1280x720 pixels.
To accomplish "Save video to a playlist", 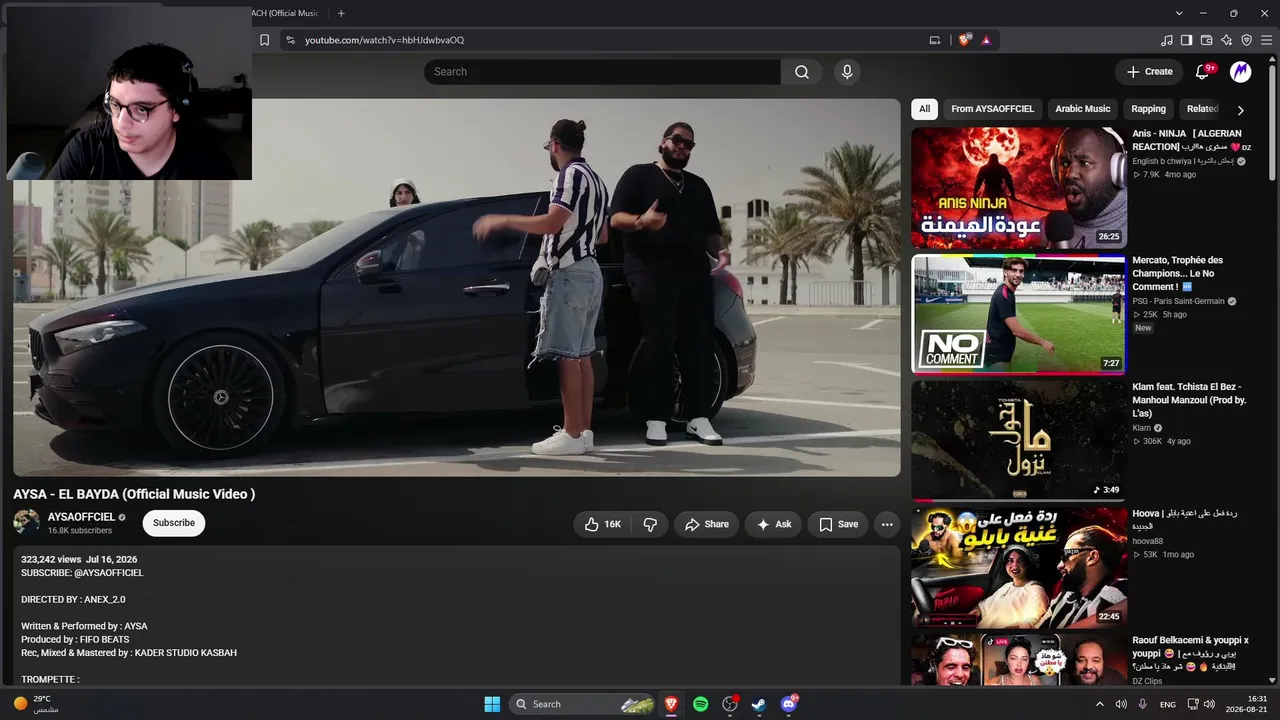I will point(838,524).
